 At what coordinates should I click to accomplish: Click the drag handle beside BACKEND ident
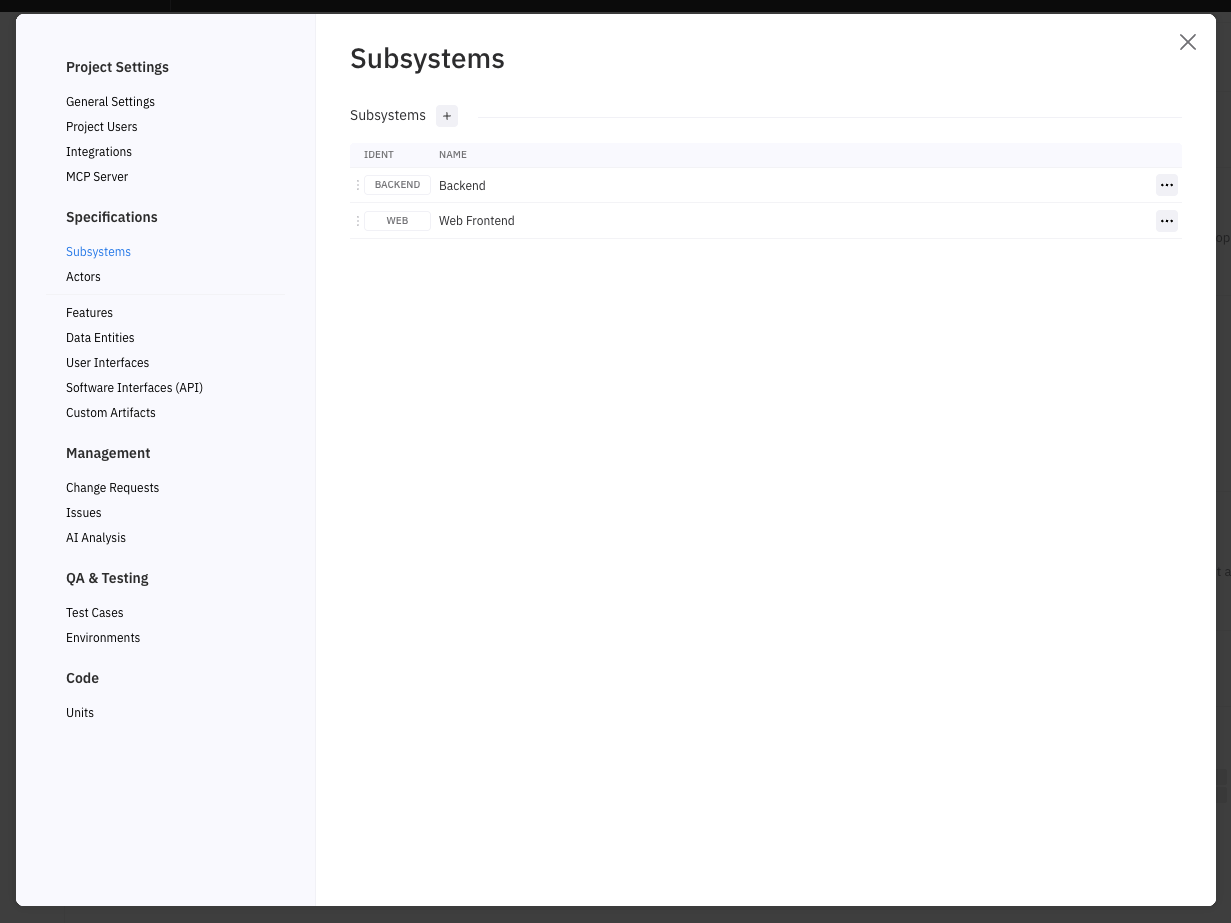point(358,185)
